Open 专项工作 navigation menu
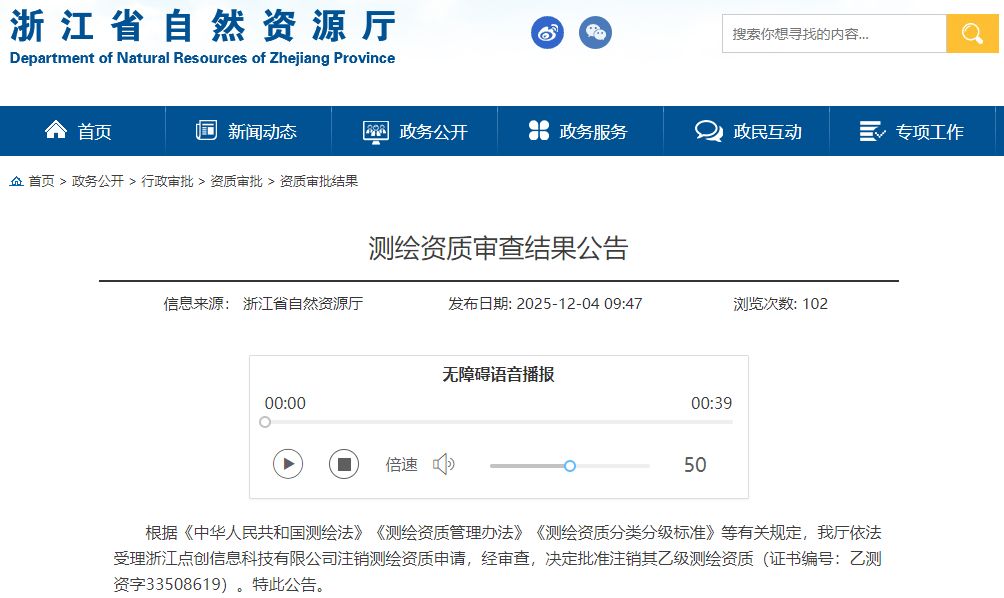Screen dimensions: 1004x598 click(912, 131)
